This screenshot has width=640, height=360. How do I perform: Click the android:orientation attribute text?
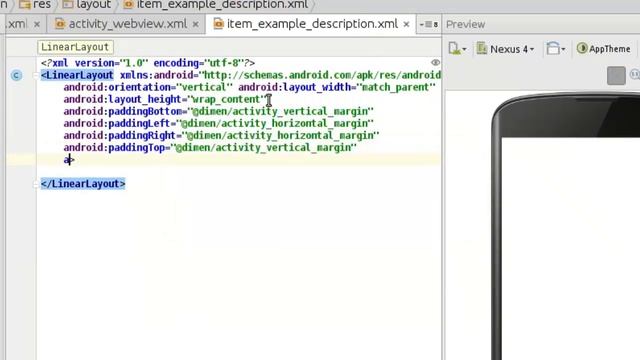[x=148, y=87]
